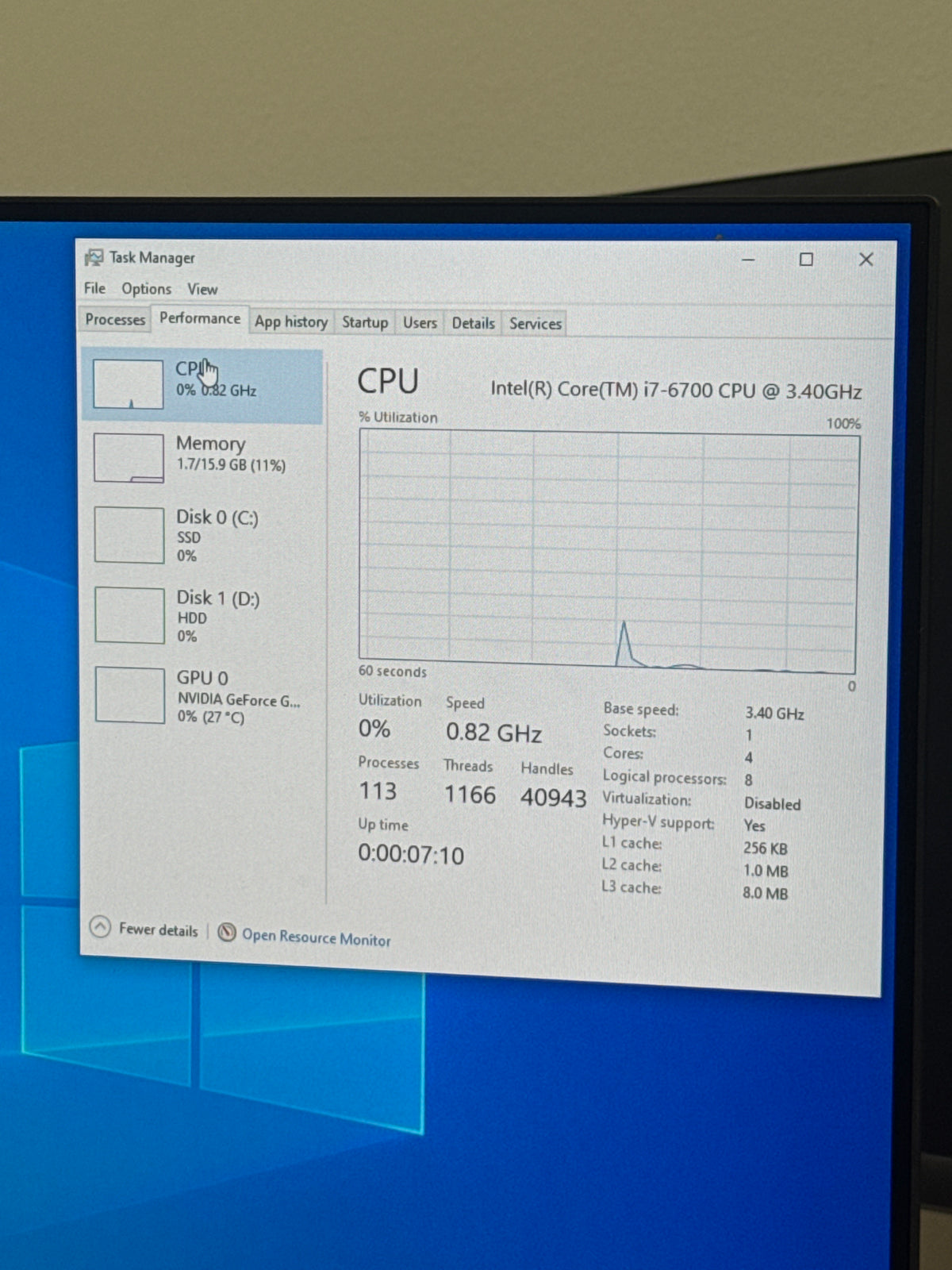Select the Disk 0 (C:) graph thumbnail

point(129,535)
